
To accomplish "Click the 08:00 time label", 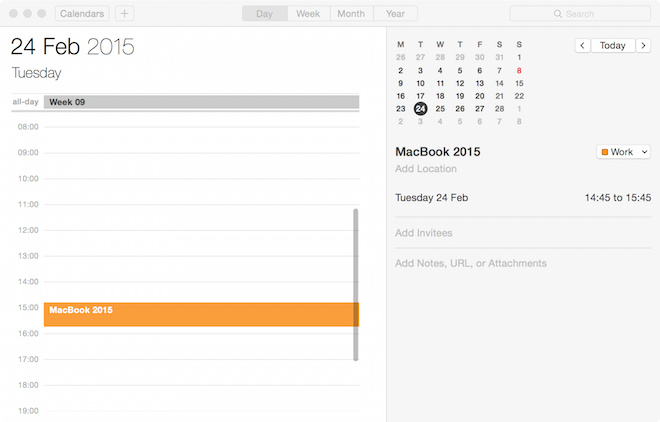I will tap(28, 127).
